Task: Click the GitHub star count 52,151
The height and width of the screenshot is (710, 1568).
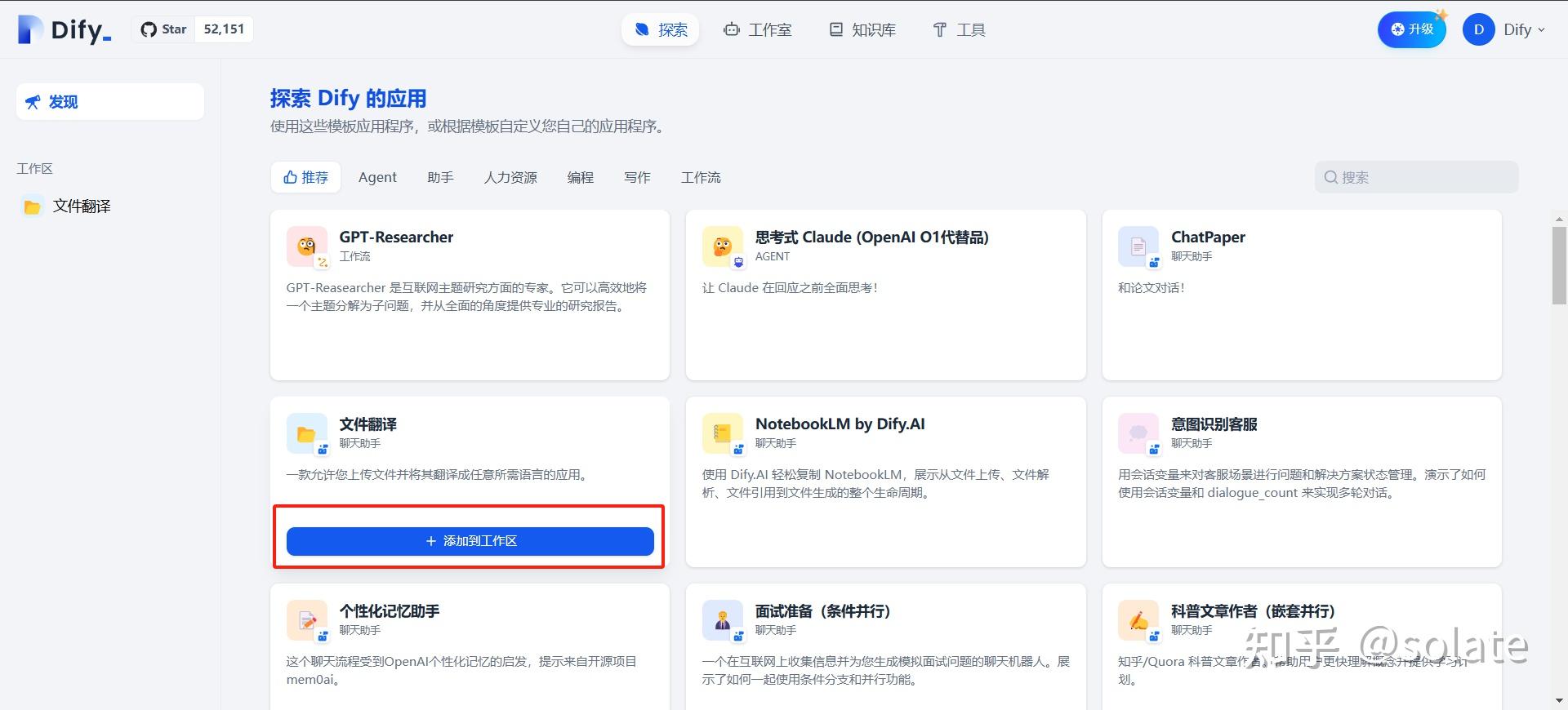Action: (x=224, y=29)
